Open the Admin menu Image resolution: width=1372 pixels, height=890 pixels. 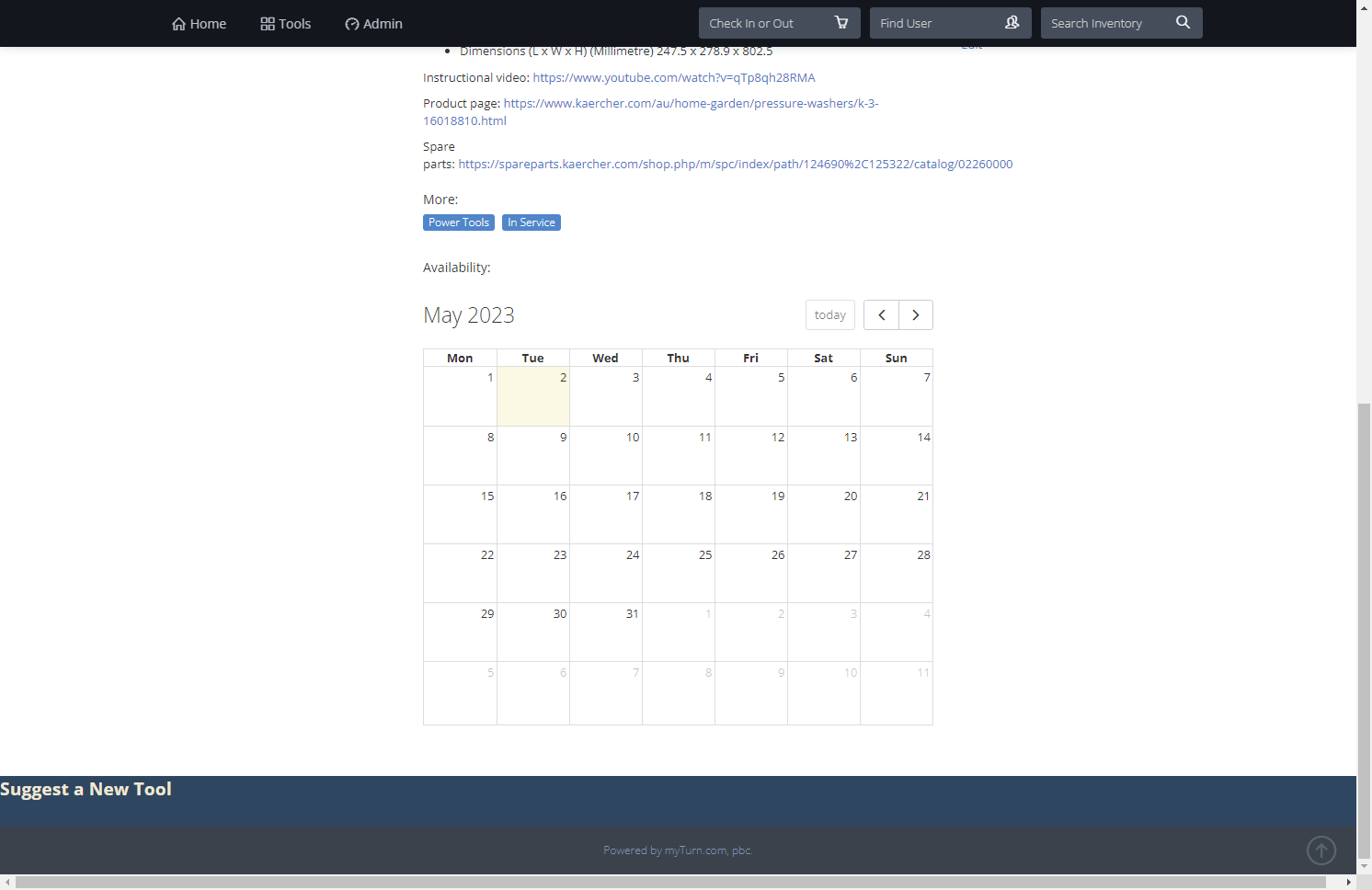point(374,24)
